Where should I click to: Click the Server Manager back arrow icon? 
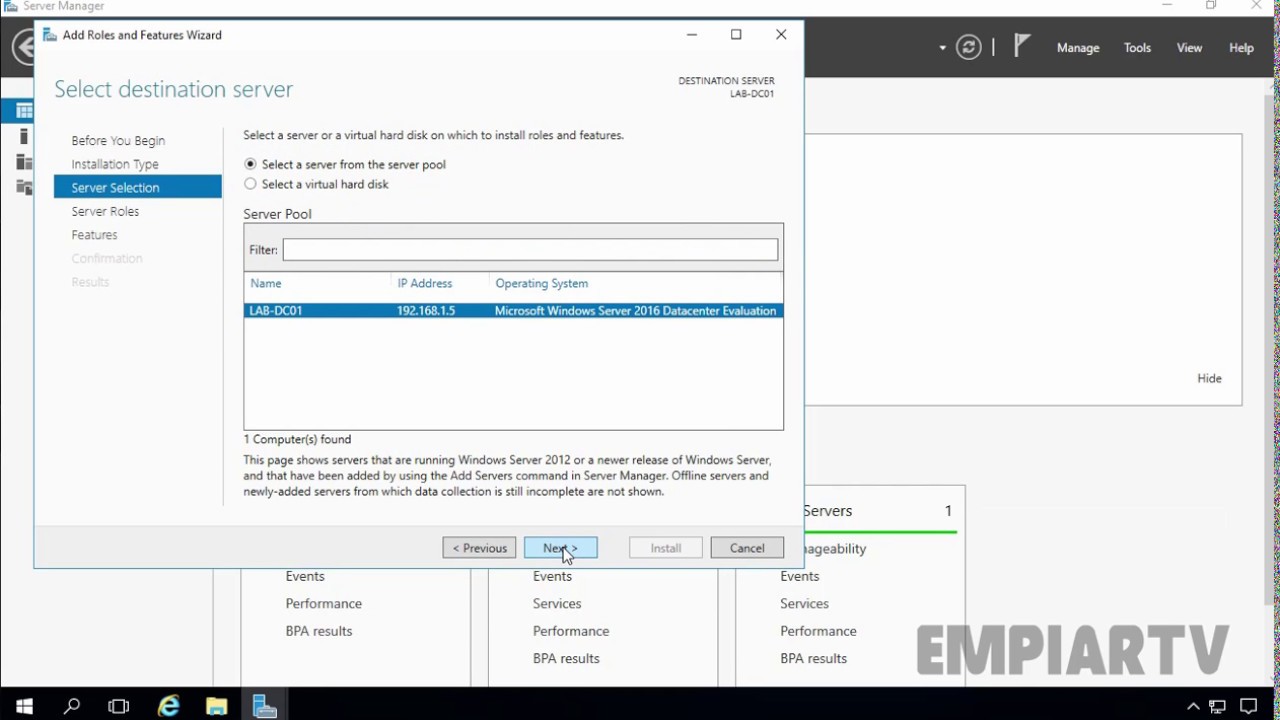tap(22, 47)
